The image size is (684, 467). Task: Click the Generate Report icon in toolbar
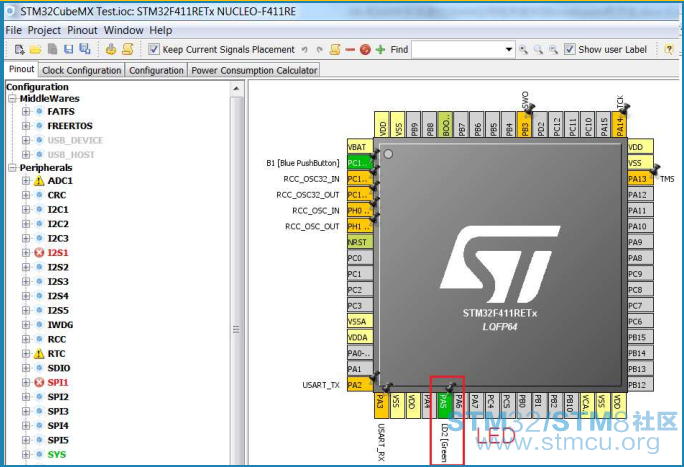(x=127, y=49)
